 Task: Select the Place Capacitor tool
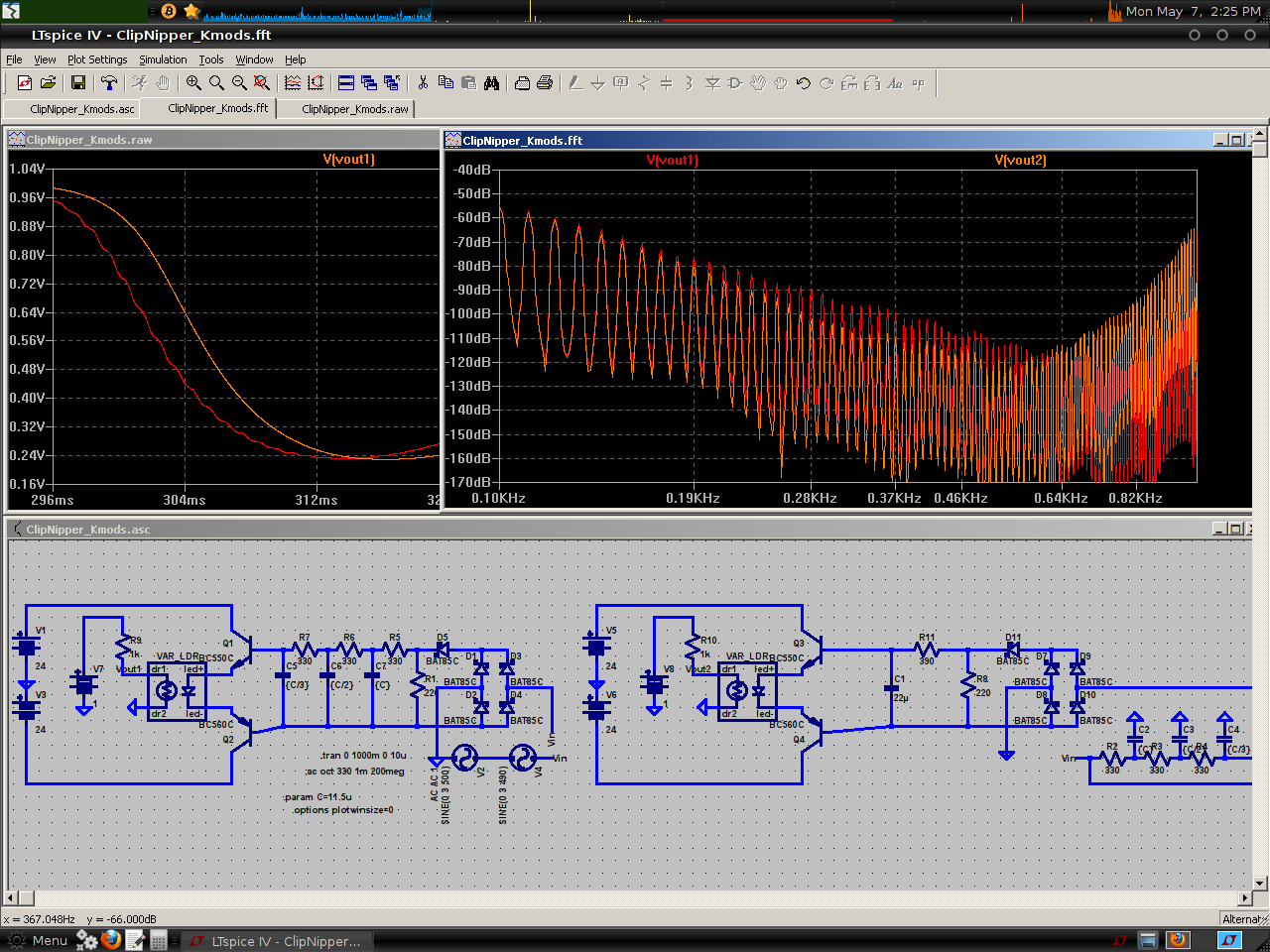click(x=667, y=83)
